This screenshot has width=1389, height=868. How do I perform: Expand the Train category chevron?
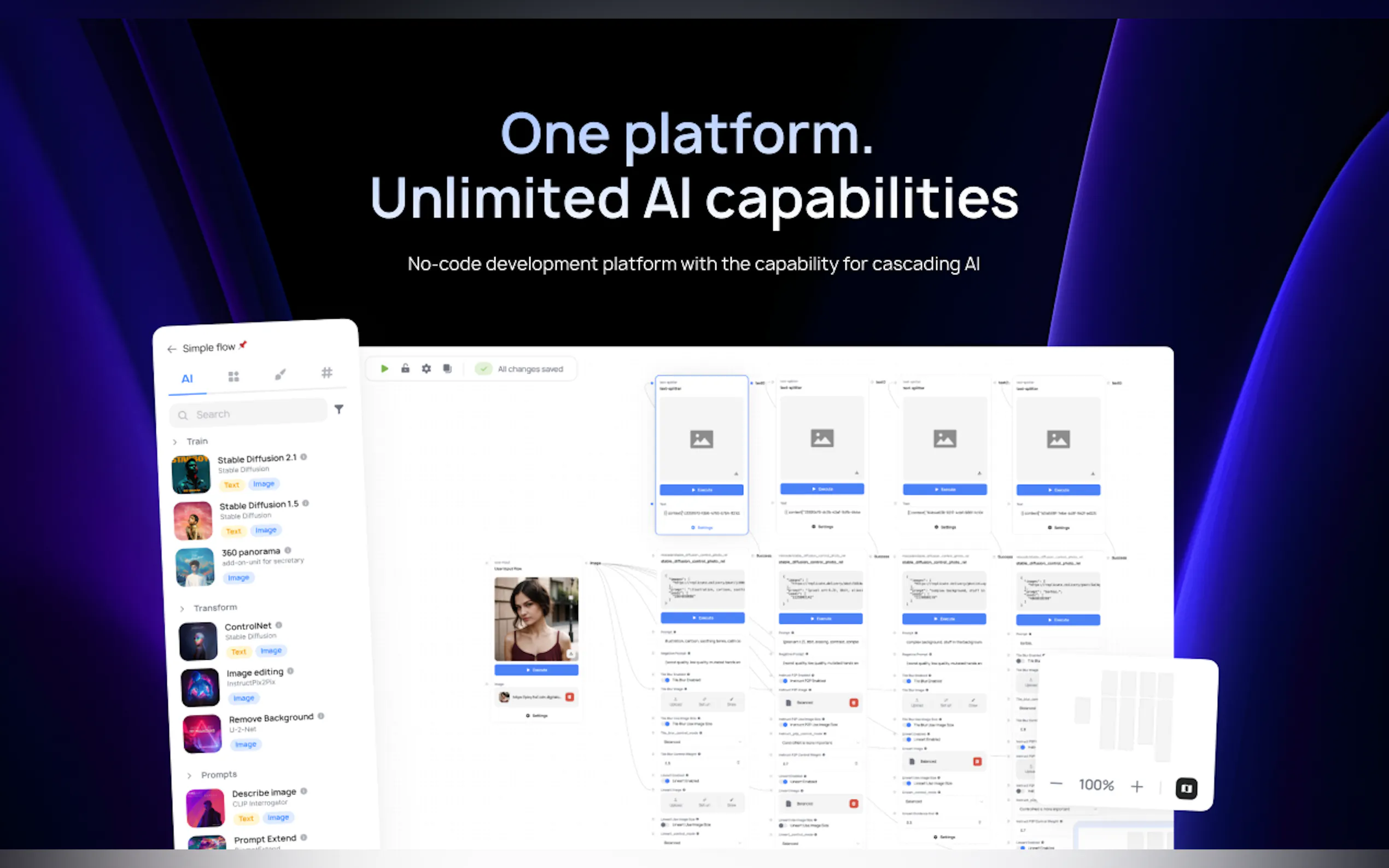click(175, 442)
